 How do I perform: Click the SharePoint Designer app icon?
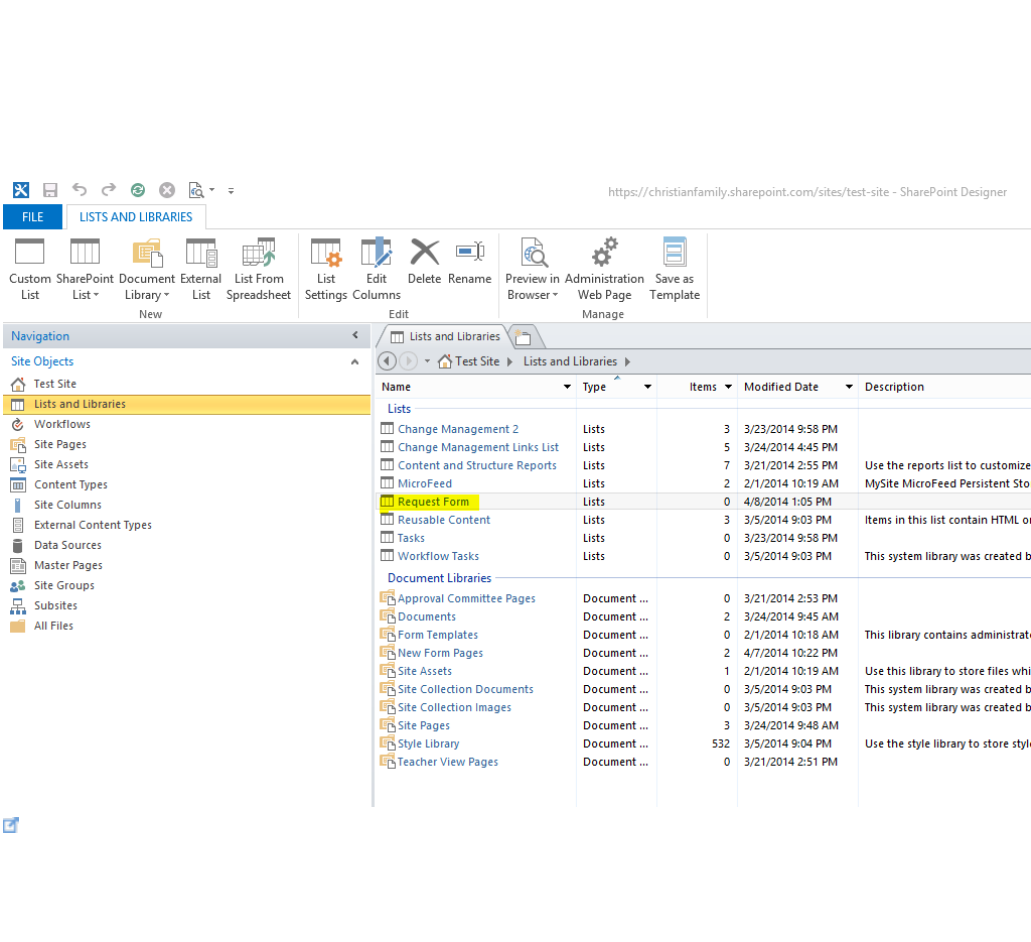[21, 191]
